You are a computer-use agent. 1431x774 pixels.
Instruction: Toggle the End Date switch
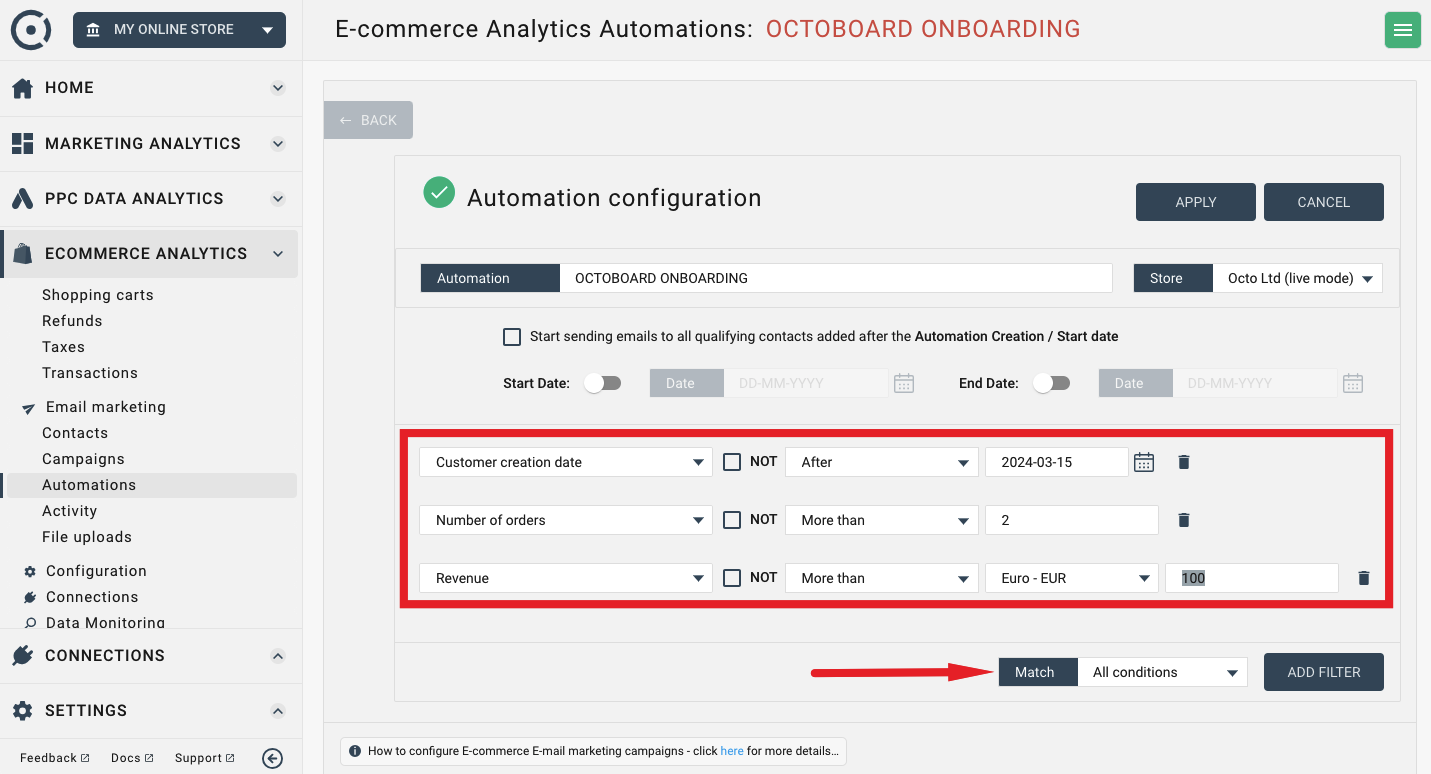tap(1052, 383)
